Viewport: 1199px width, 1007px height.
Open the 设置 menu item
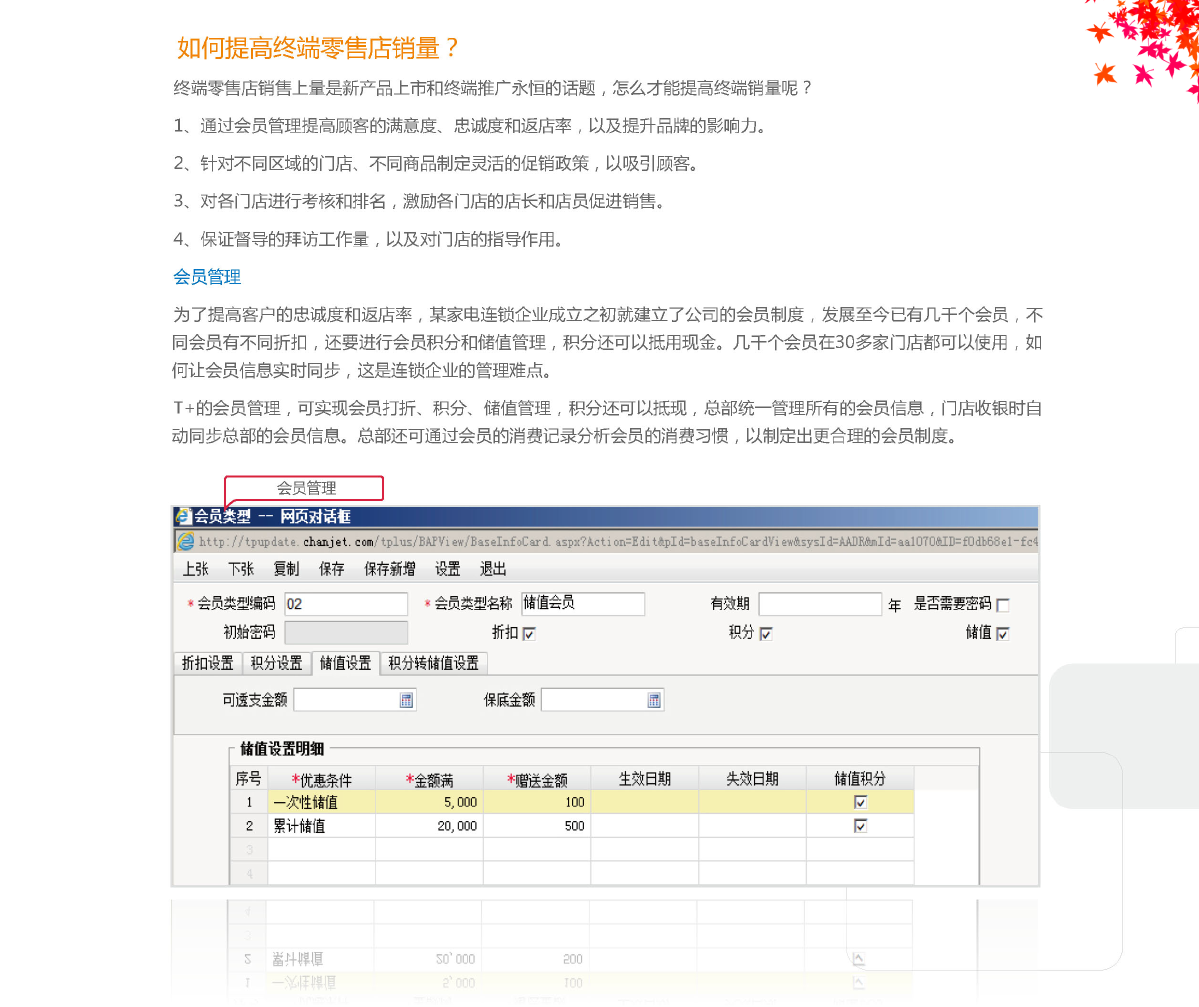pos(448,569)
